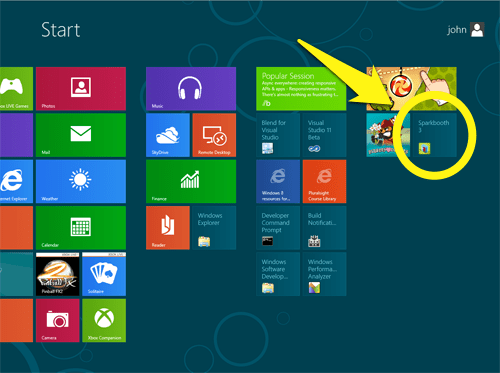The height and width of the screenshot is (373, 500).
Task: Open the Music tile
Action: 191,89
